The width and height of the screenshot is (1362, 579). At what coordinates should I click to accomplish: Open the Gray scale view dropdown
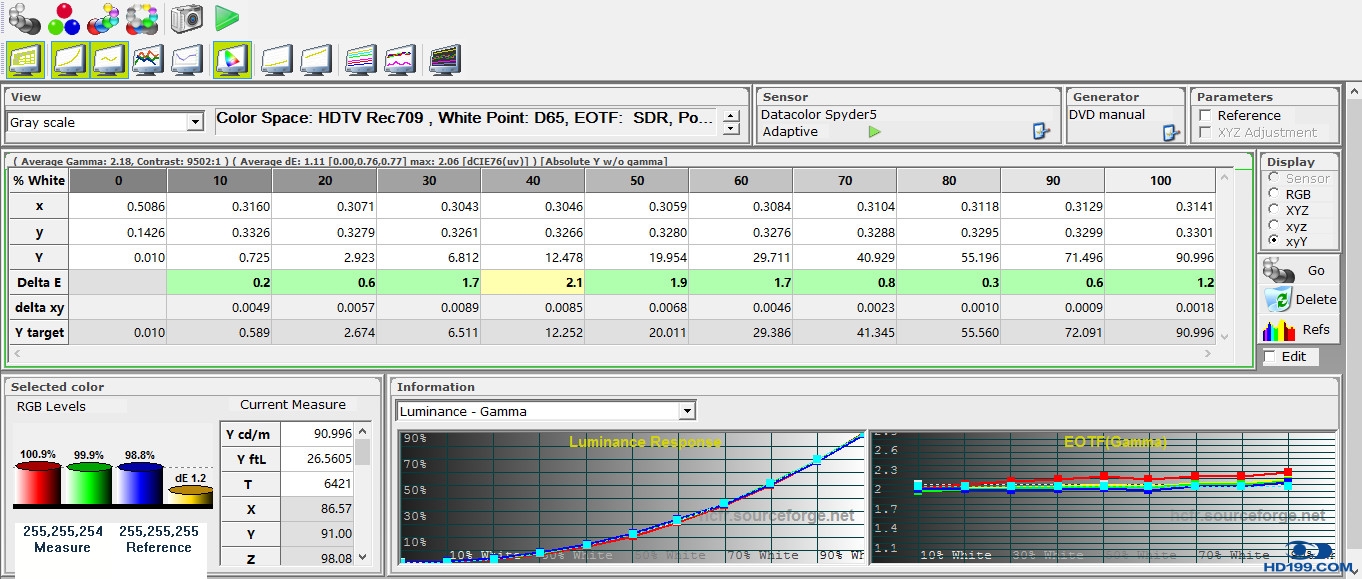(x=195, y=122)
